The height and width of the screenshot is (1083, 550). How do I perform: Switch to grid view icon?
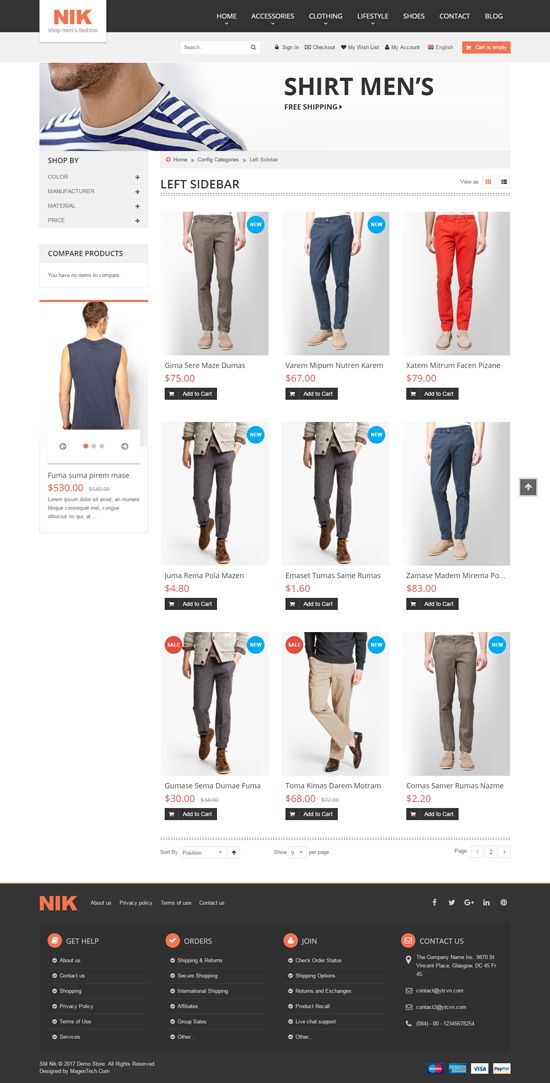pos(489,182)
